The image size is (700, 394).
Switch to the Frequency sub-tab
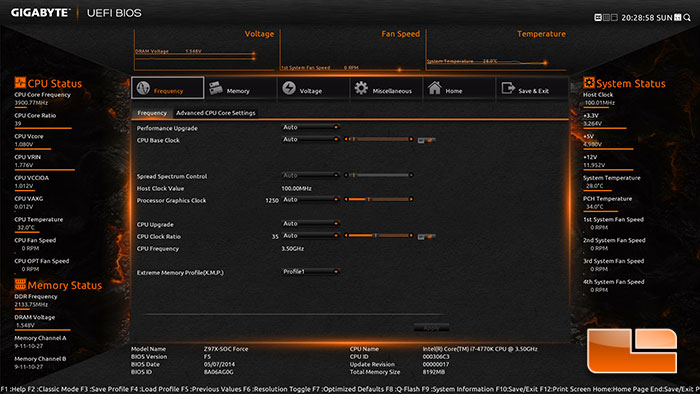tap(152, 113)
